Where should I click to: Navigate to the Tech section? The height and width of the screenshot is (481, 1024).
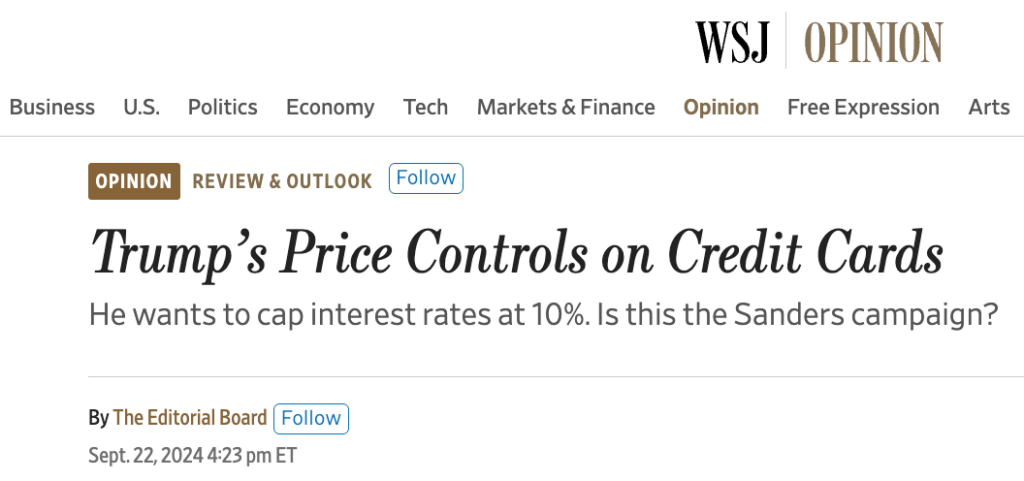425,107
